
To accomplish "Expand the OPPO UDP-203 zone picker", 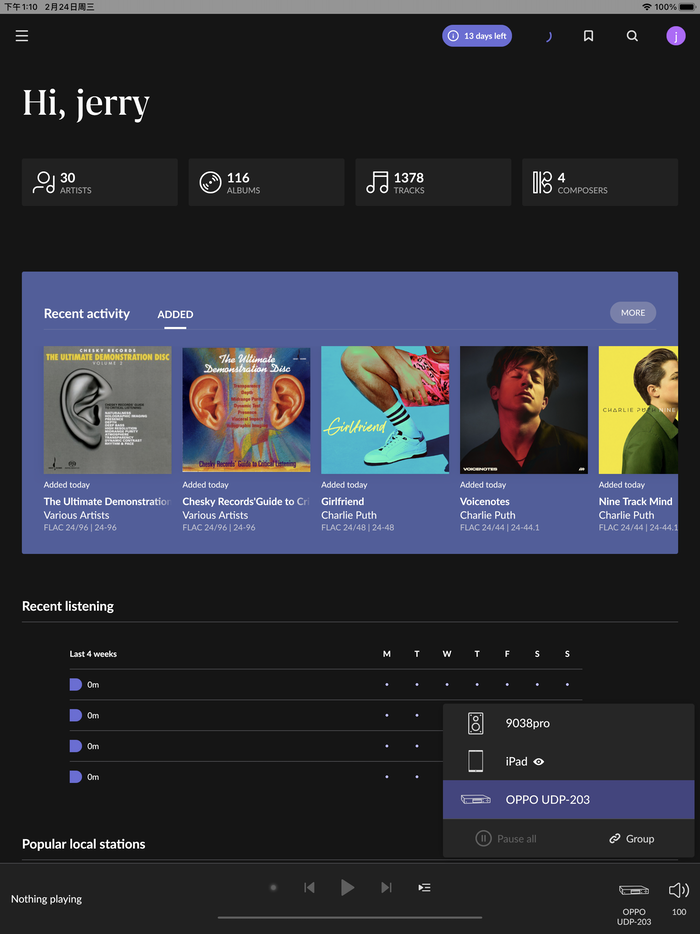I will [x=634, y=898].
